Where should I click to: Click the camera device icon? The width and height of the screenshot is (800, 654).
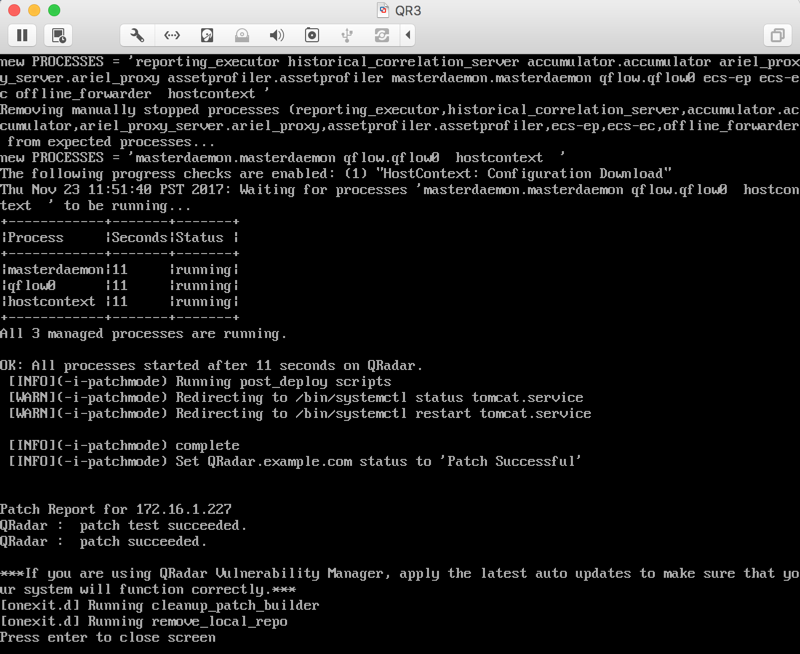[x=312, y=35]
